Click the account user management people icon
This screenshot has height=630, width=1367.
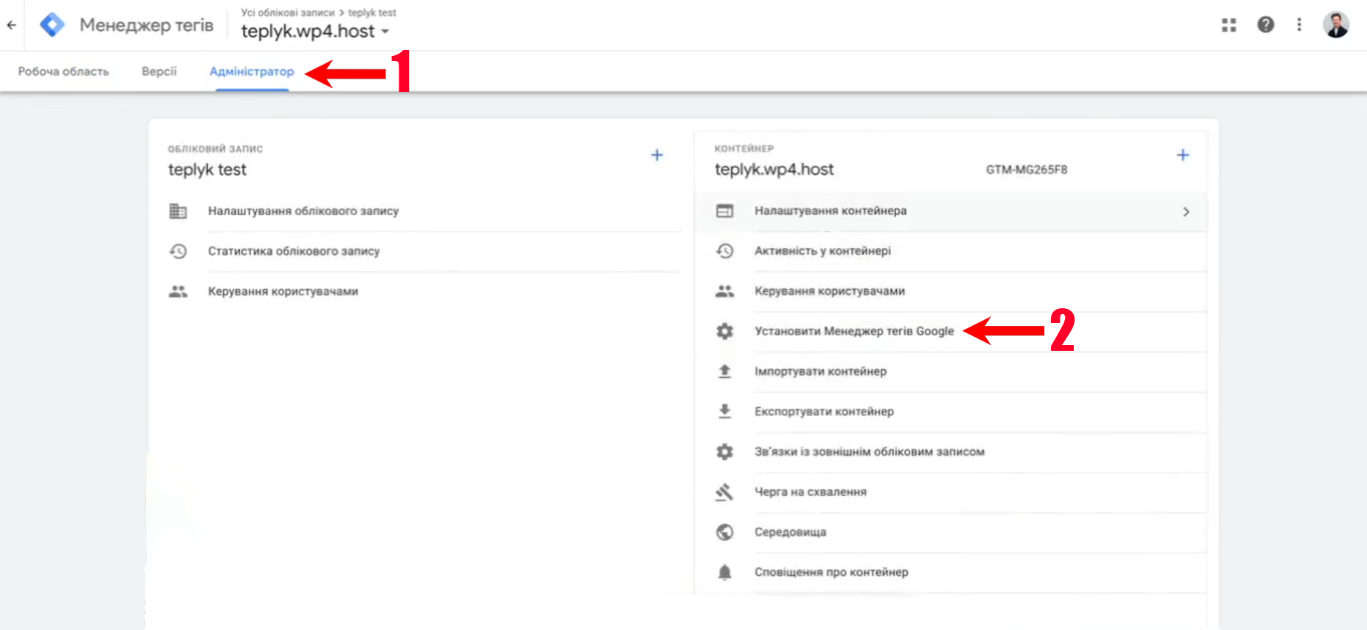(x=178, y=291)
